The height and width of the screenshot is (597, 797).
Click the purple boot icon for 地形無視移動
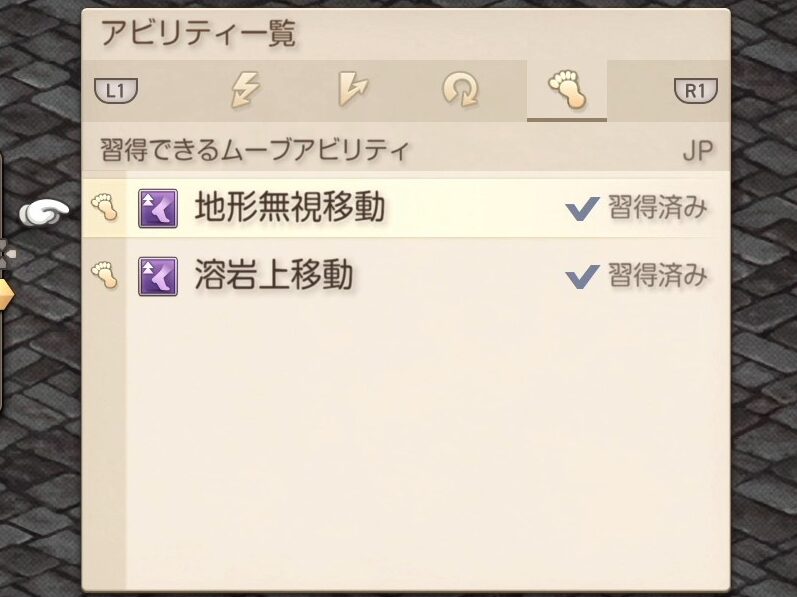point(157,209)
